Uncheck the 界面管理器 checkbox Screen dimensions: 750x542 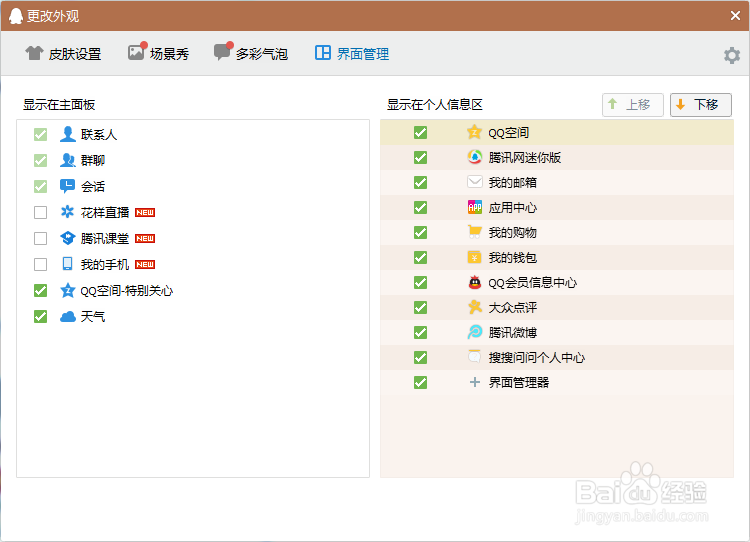[x=420, y=383]
